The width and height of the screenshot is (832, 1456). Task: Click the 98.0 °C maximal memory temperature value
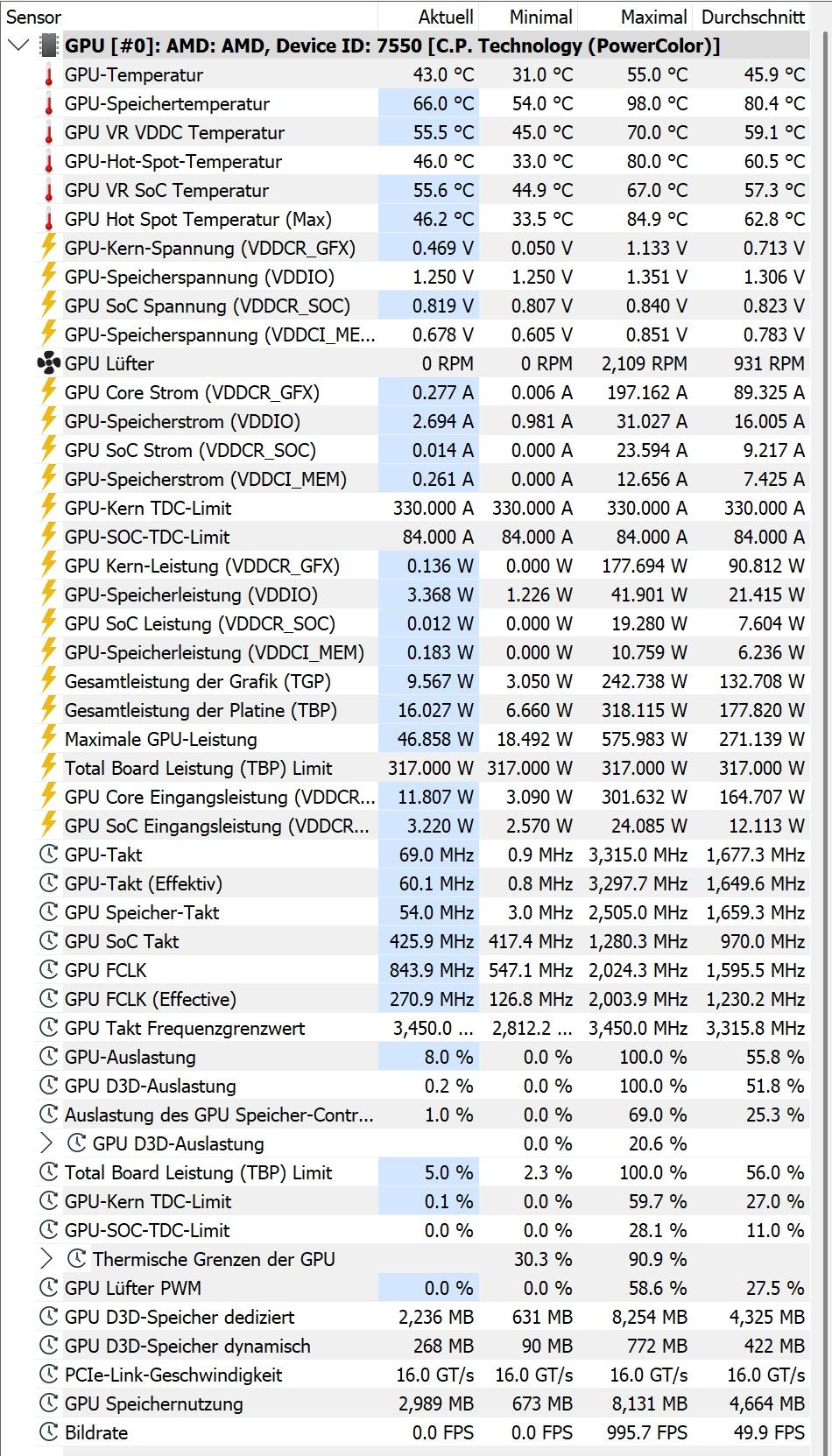coord(657,104)
